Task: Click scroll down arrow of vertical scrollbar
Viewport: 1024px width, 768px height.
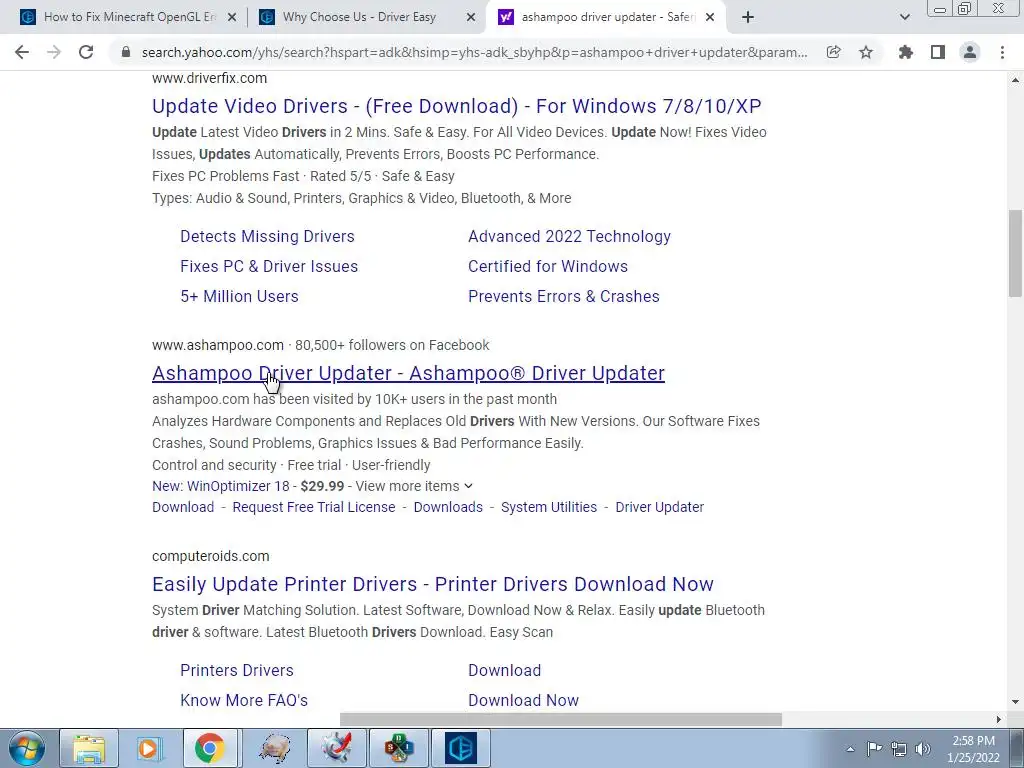Action: tap(1015, 703)
